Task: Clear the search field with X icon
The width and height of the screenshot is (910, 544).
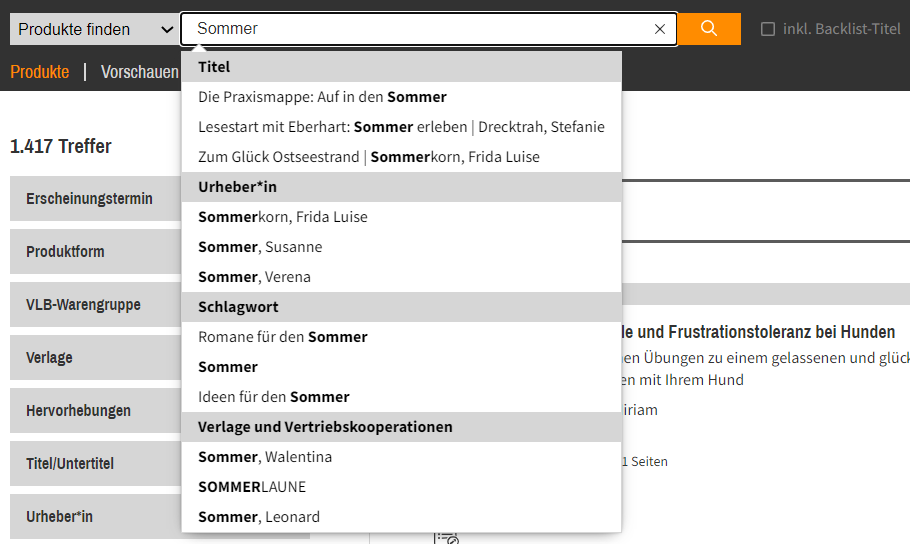Action: click(659, 29)
